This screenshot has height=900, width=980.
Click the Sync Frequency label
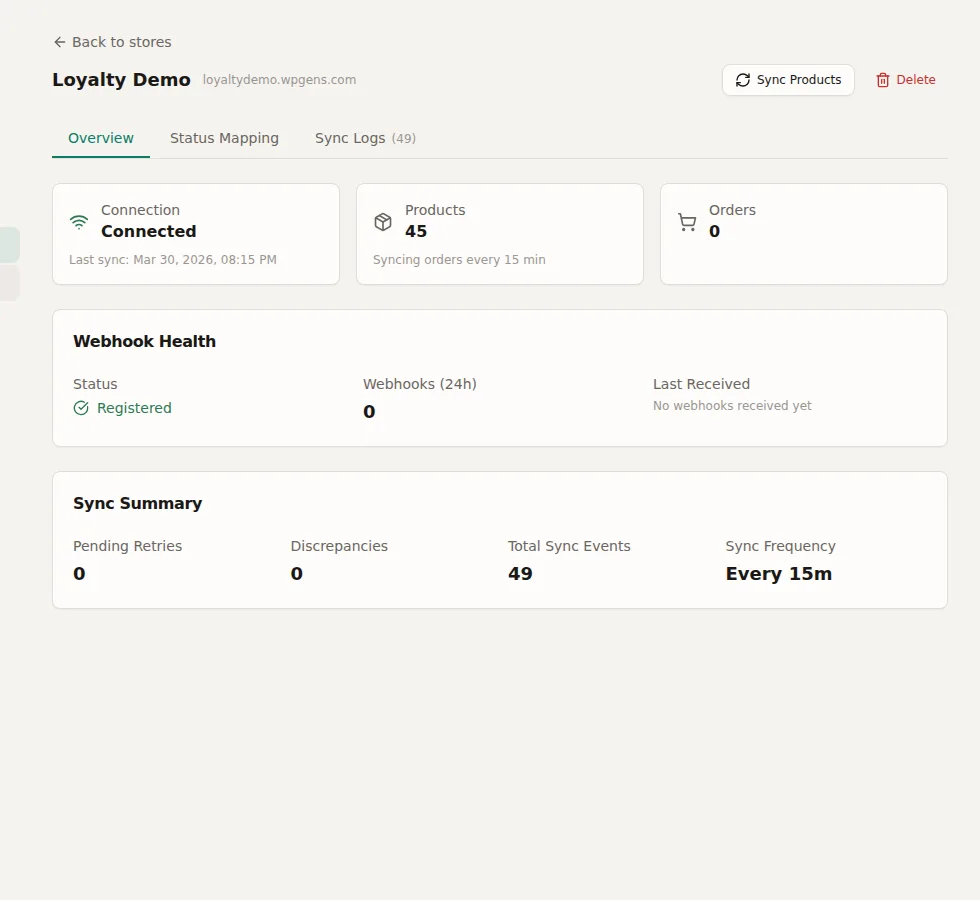point(781,546)
